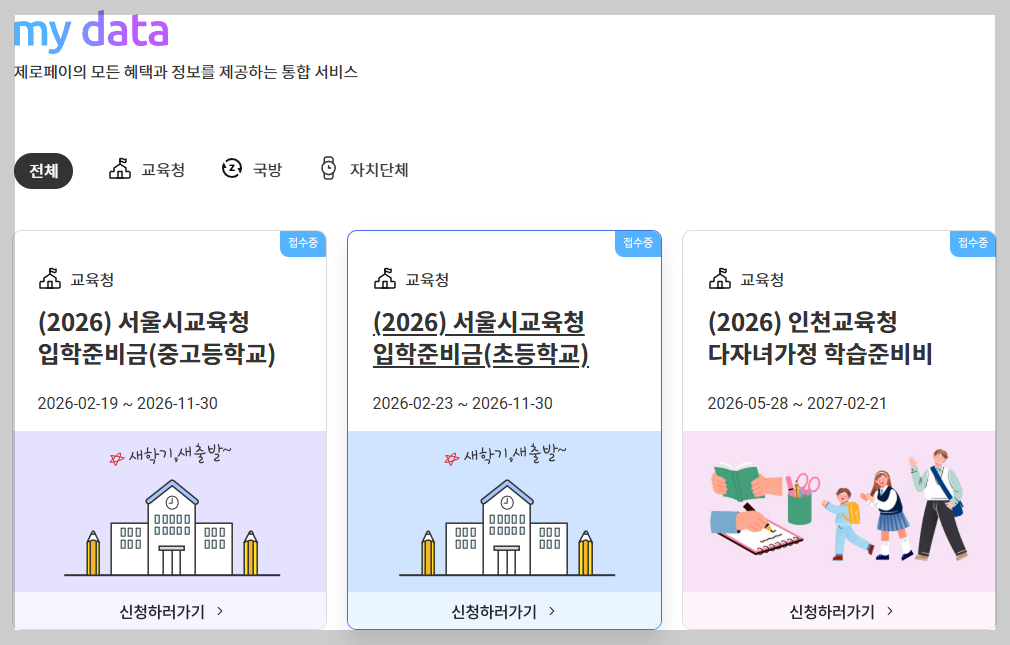Click chevron arrow on 중고등학교 card's 신청하러가기
The width and height of the screenshot is (1010, 645).
tap(220, 611)
